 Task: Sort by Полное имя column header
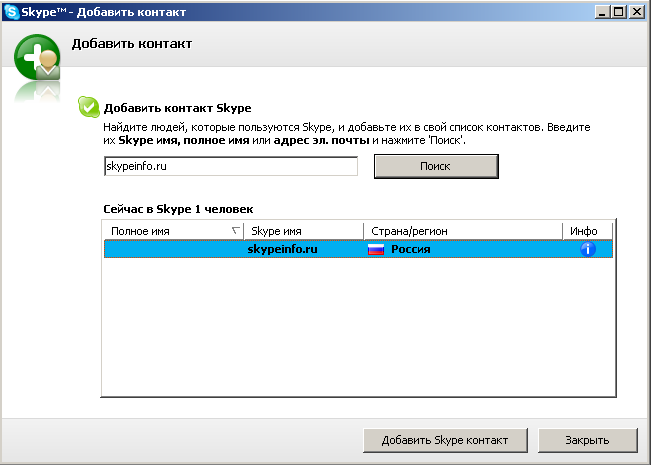(173, 231)
